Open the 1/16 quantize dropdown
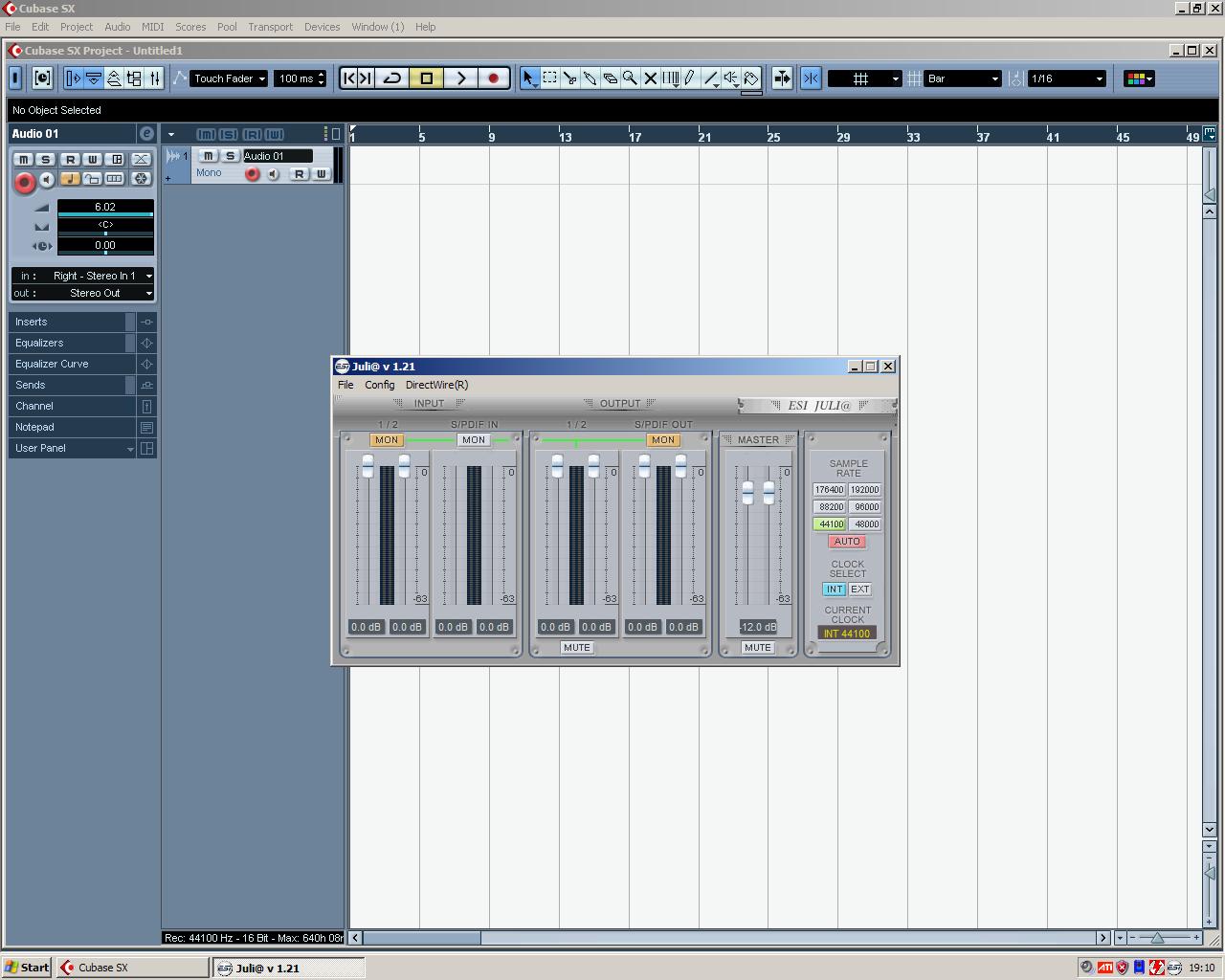This screenshot has width=1225, height=980. [x=1067, y=78]
